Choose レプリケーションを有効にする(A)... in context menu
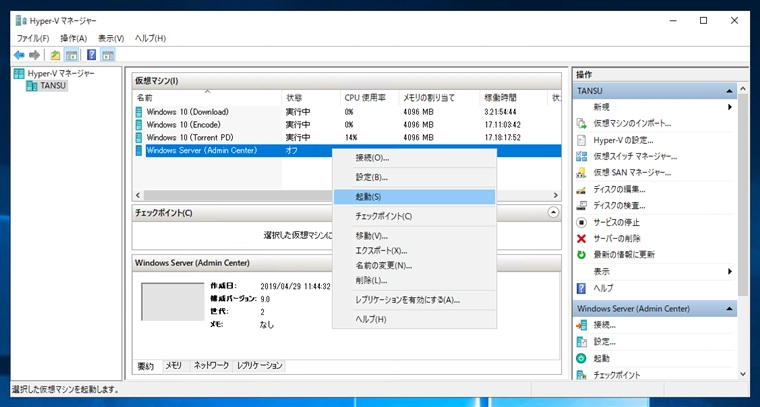Screen dimensions: 760x407 [x=414, y=300]
